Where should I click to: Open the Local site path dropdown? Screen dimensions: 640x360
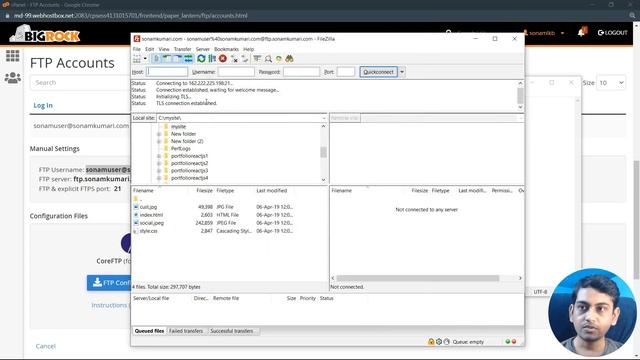[324, 118]
